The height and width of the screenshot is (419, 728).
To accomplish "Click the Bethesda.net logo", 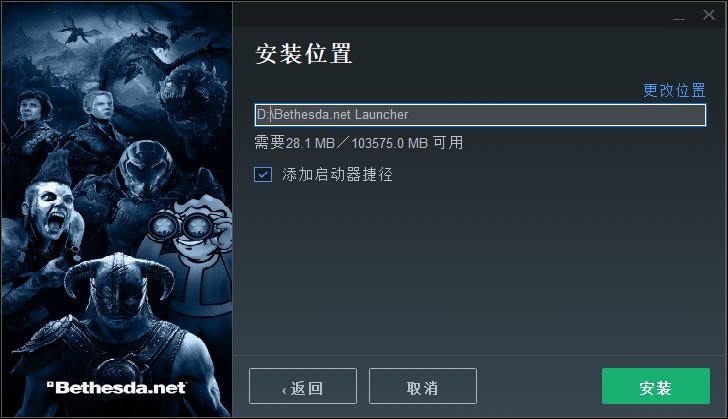I will tap(117, 387).
